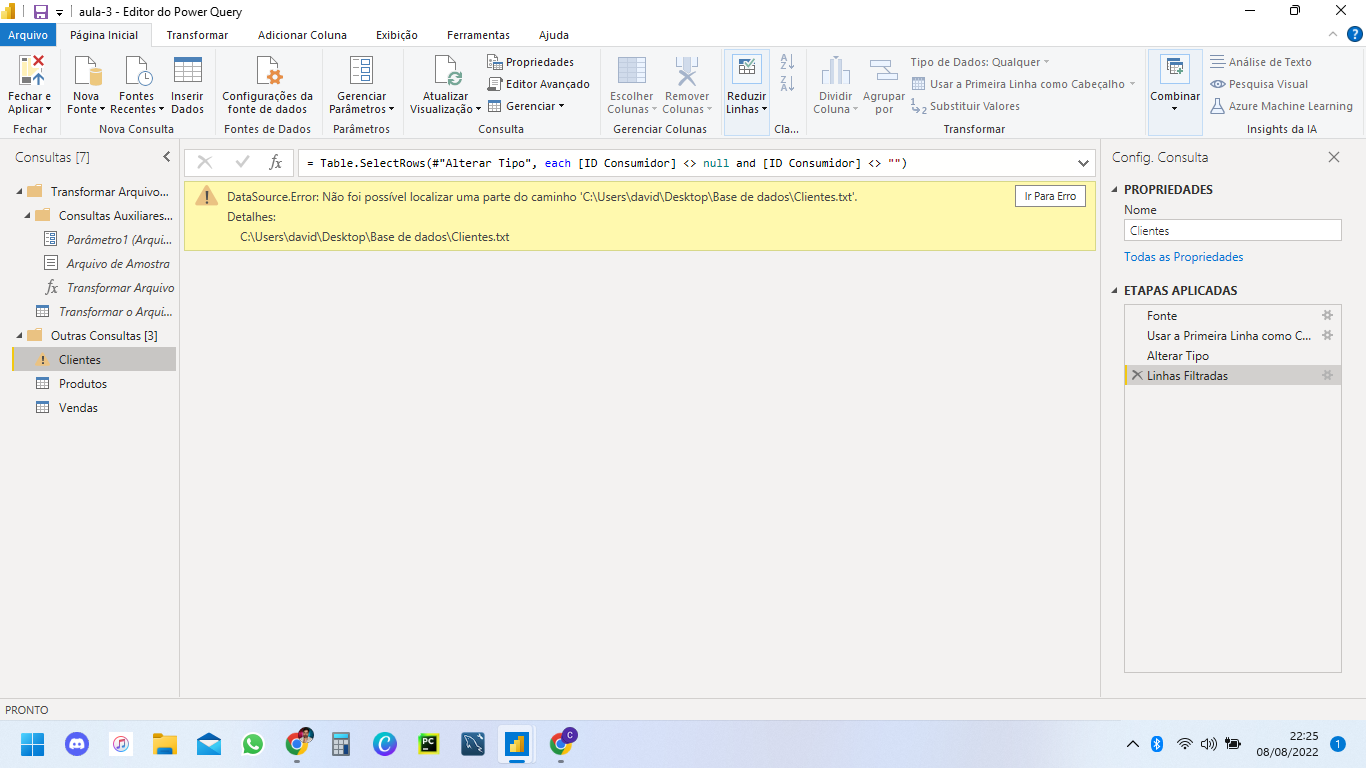Click Análise de Texto
The height and width of the screenshot is (768, 1366).
tap(1261, 62)
